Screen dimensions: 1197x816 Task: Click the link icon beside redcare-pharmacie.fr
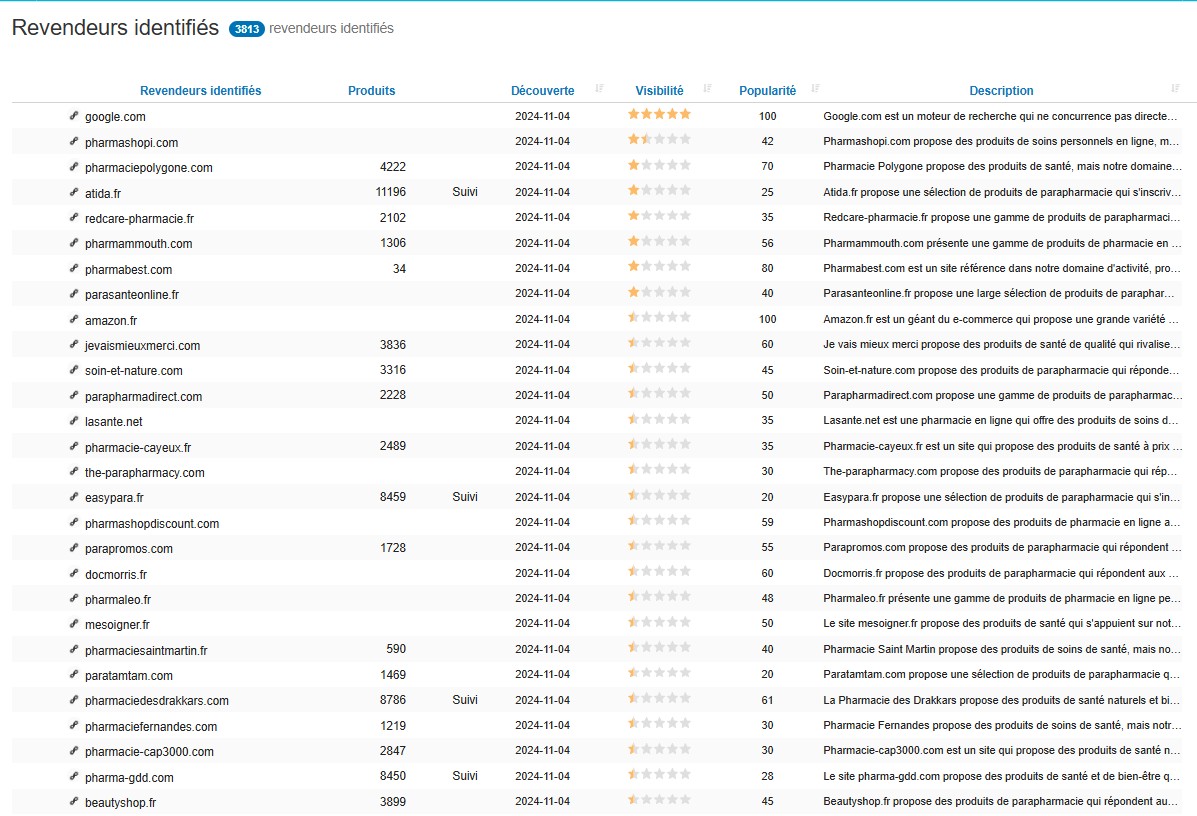74,218
